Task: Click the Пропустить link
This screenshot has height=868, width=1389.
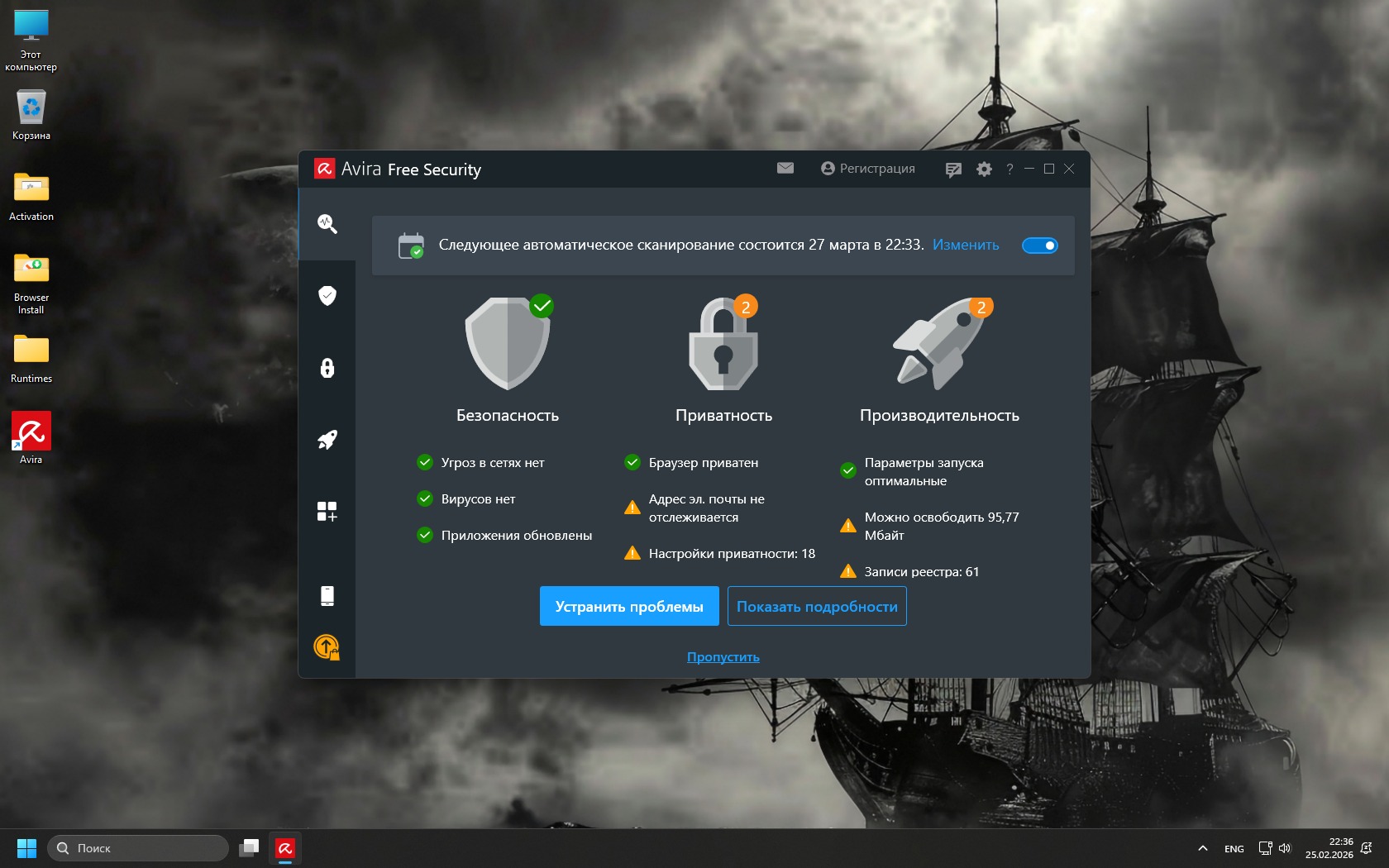Action: 723,657
